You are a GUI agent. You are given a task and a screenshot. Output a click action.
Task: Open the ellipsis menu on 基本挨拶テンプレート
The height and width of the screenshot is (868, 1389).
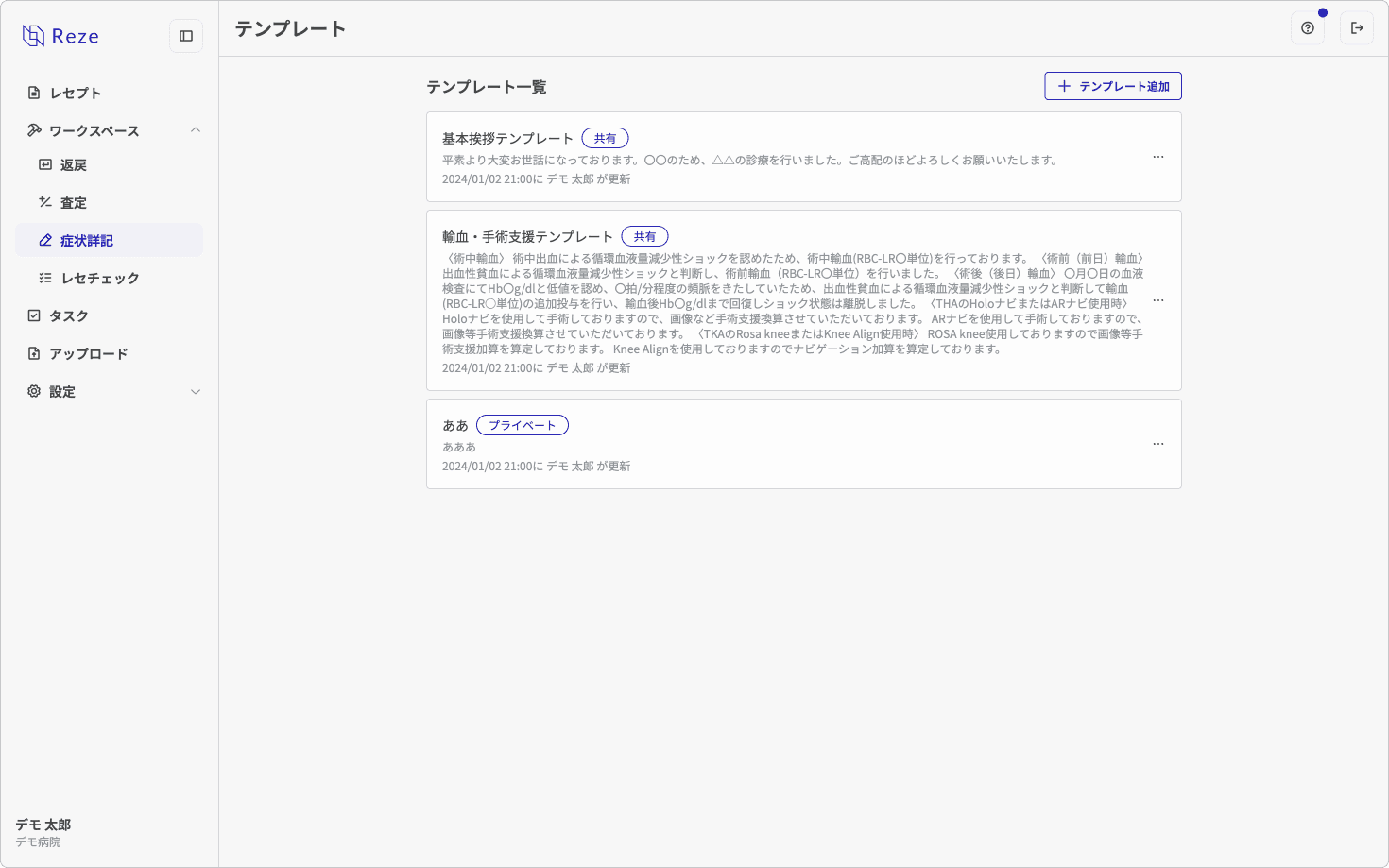click(1158, 157)
